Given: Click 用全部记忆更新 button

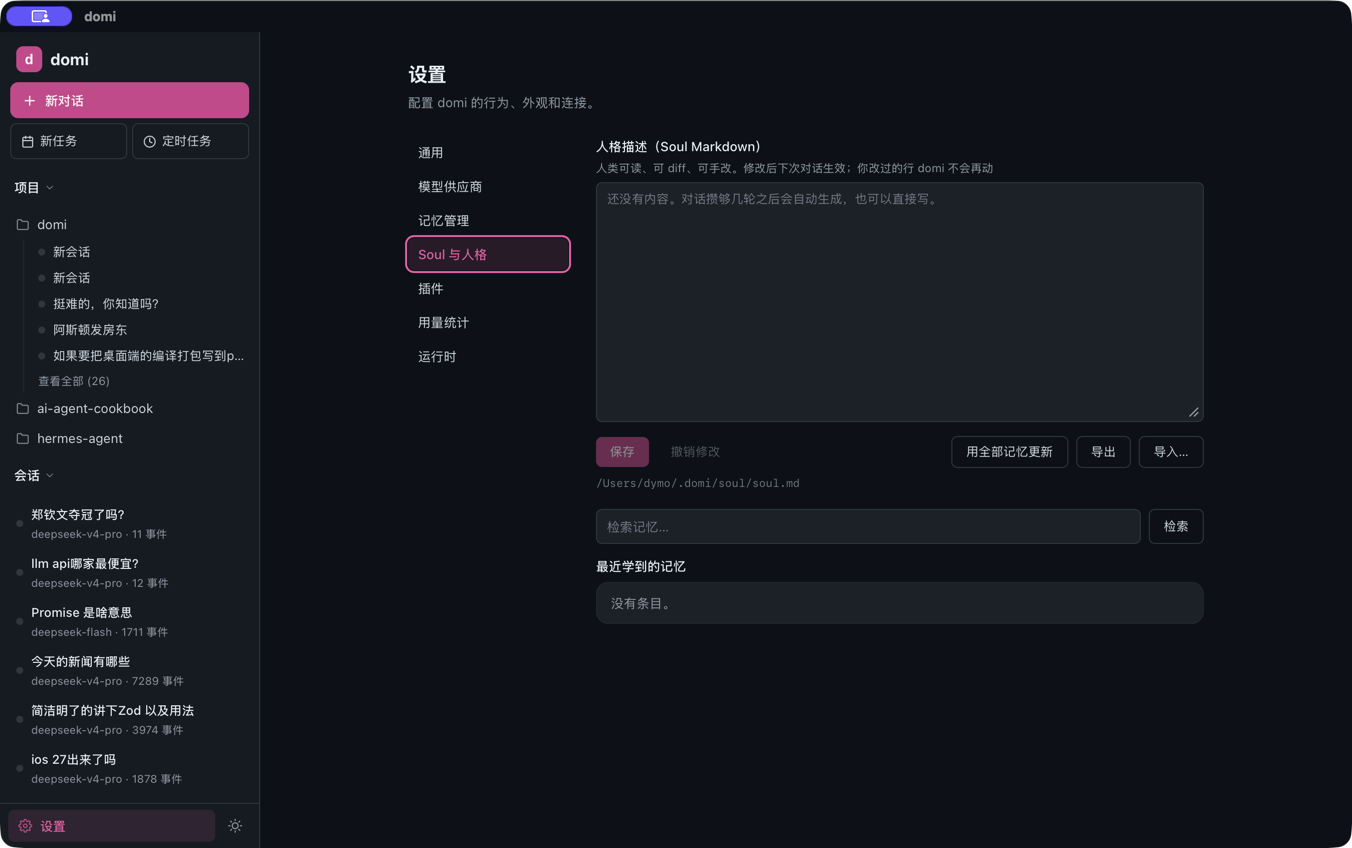Looking at the screenshot, I should (x=1009, y=452).
